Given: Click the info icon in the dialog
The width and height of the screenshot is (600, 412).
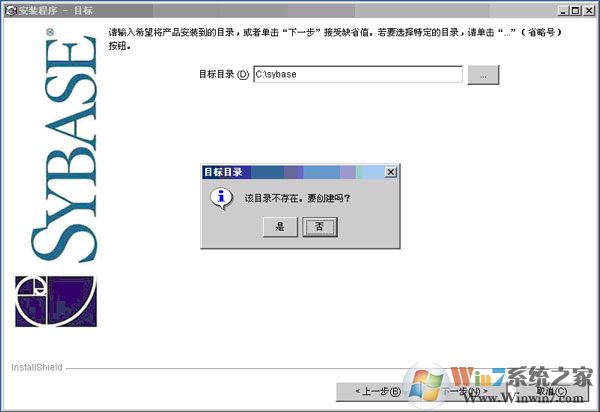Looking at the screenshot, I should pos(221,199).
